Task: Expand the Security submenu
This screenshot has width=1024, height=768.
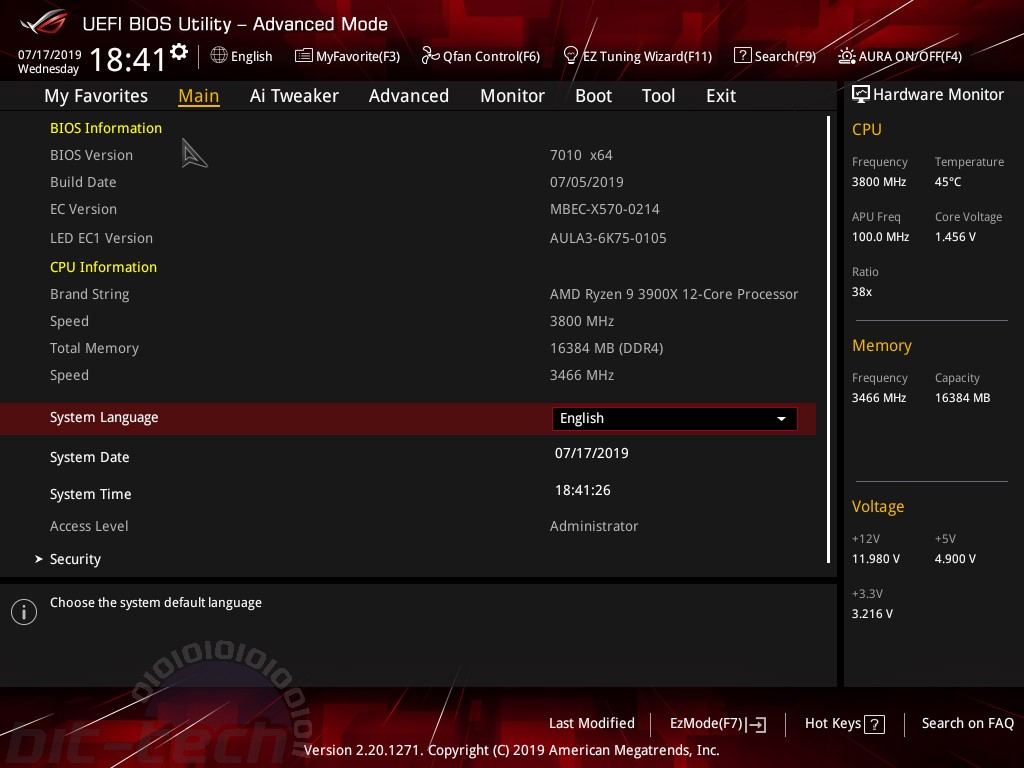Action: pos(75,559)
